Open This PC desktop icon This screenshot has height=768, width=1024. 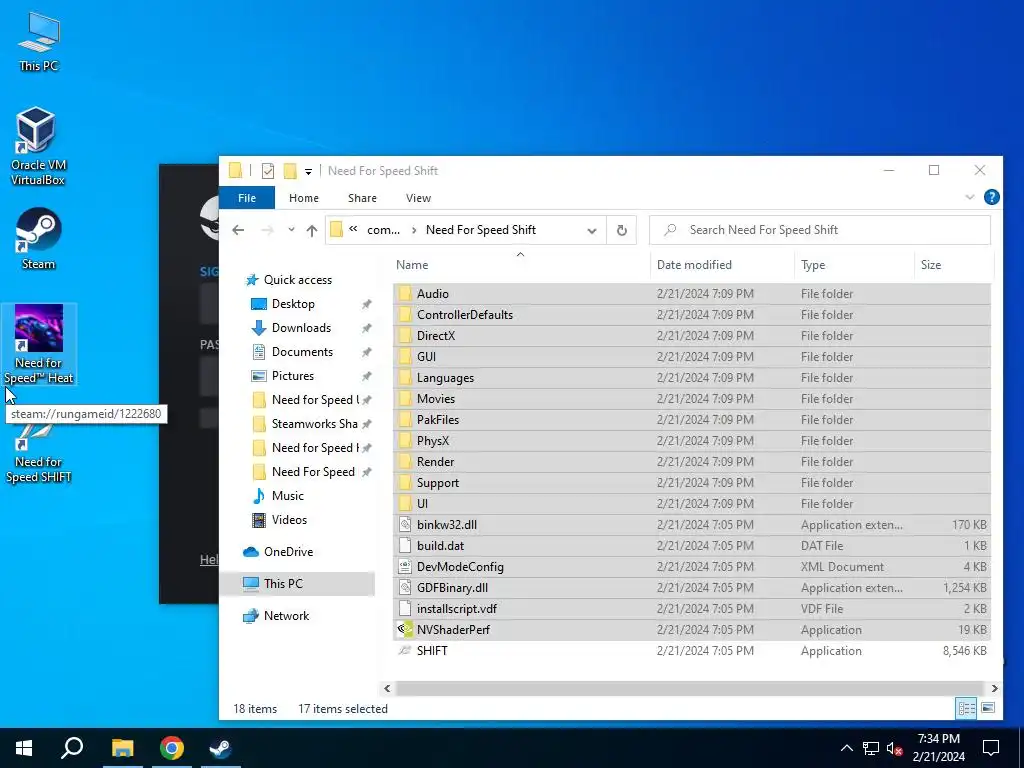pos(39,41)
